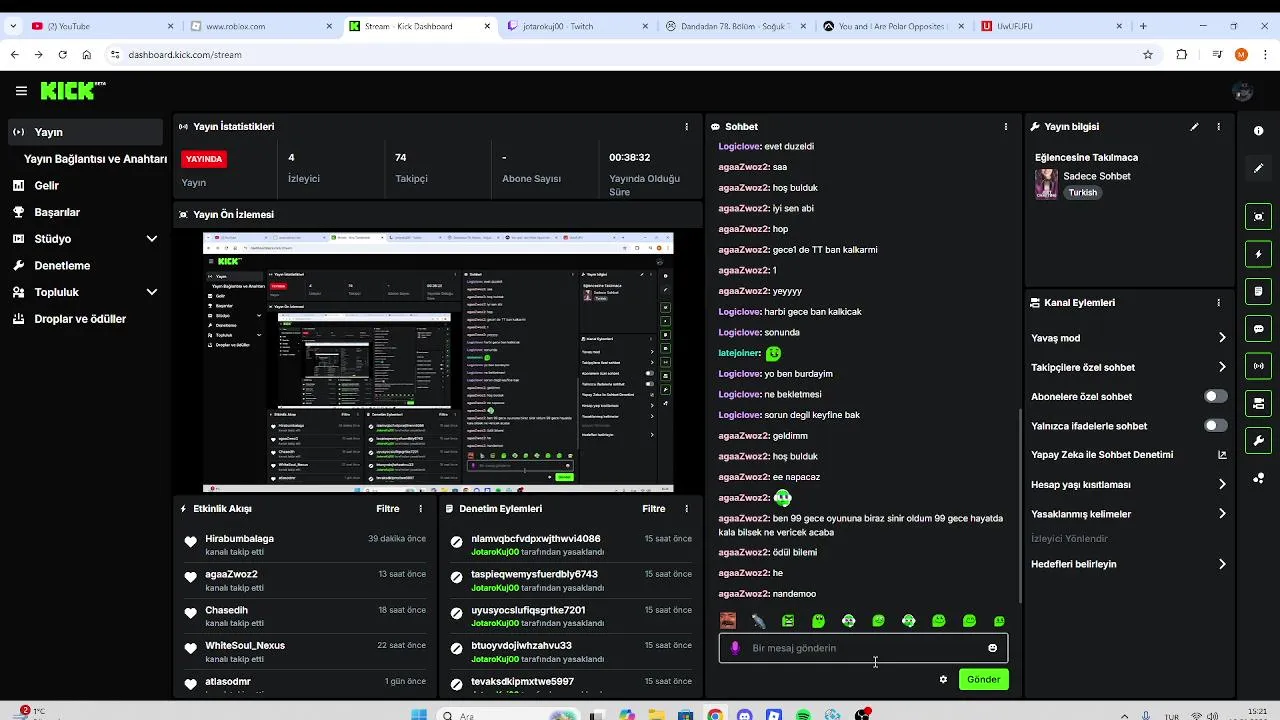The image size is (1280, 720).
Task: Click the Bir mesaj gönderin chat input
Action: (x=863, y=648)
